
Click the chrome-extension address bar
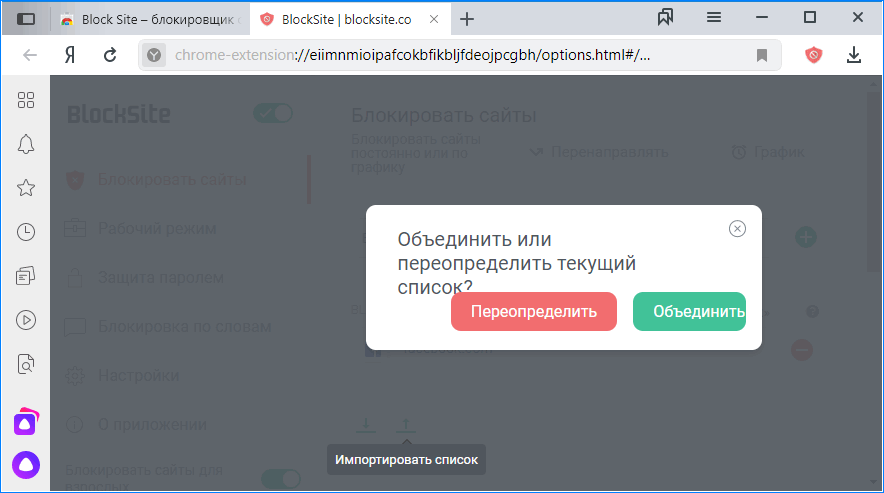[x=450, y=55]
